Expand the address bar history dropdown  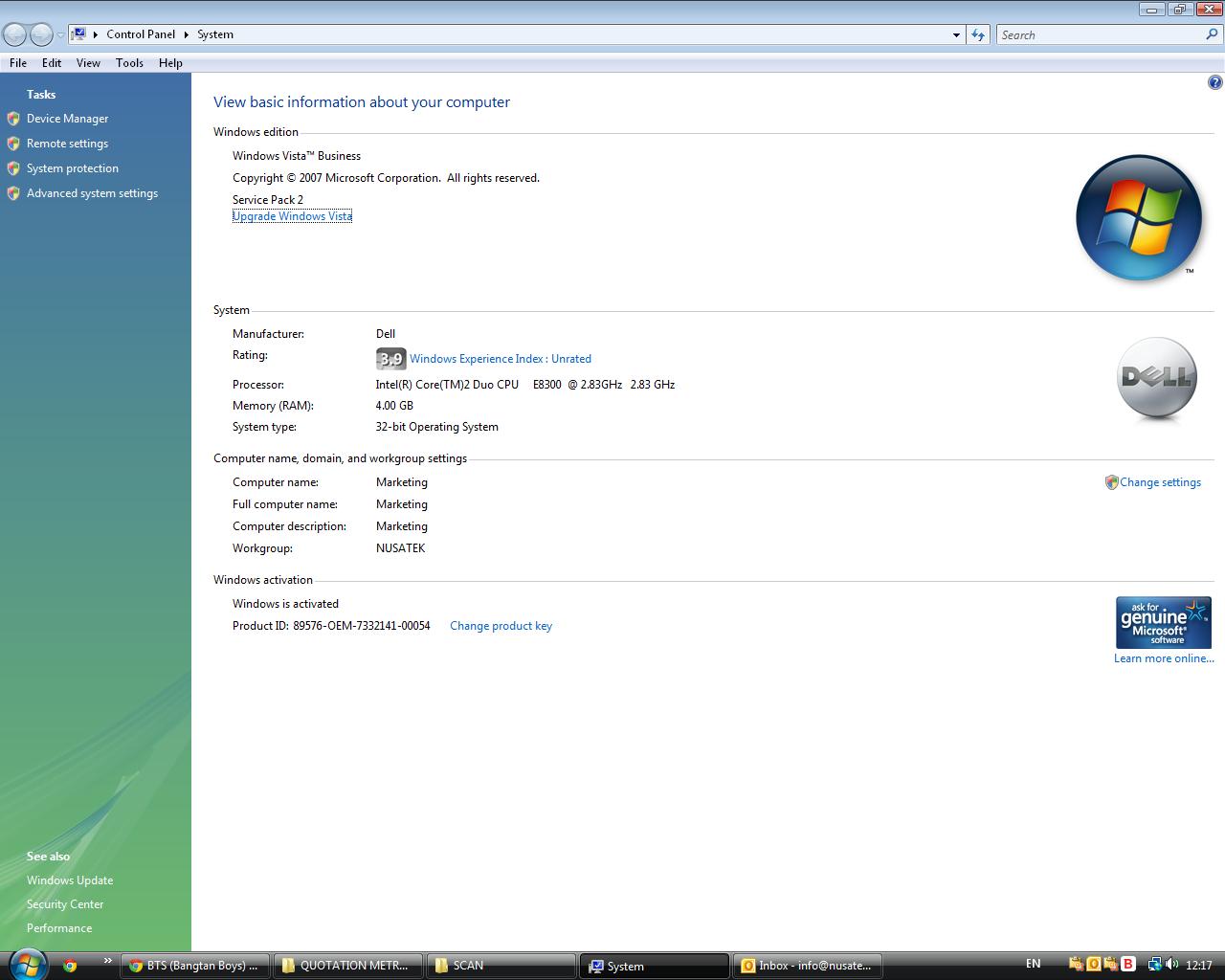pyautogui.click(x=956, y=35)
